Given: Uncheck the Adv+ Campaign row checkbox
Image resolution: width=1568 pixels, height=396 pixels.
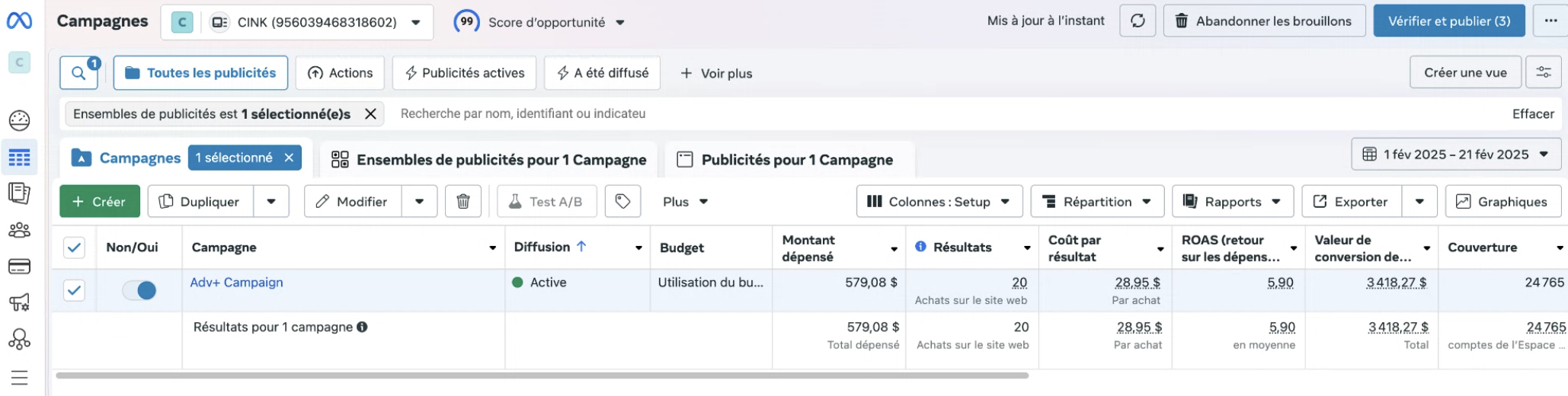Looking at the screenshot, I should [x=74, y=290].
